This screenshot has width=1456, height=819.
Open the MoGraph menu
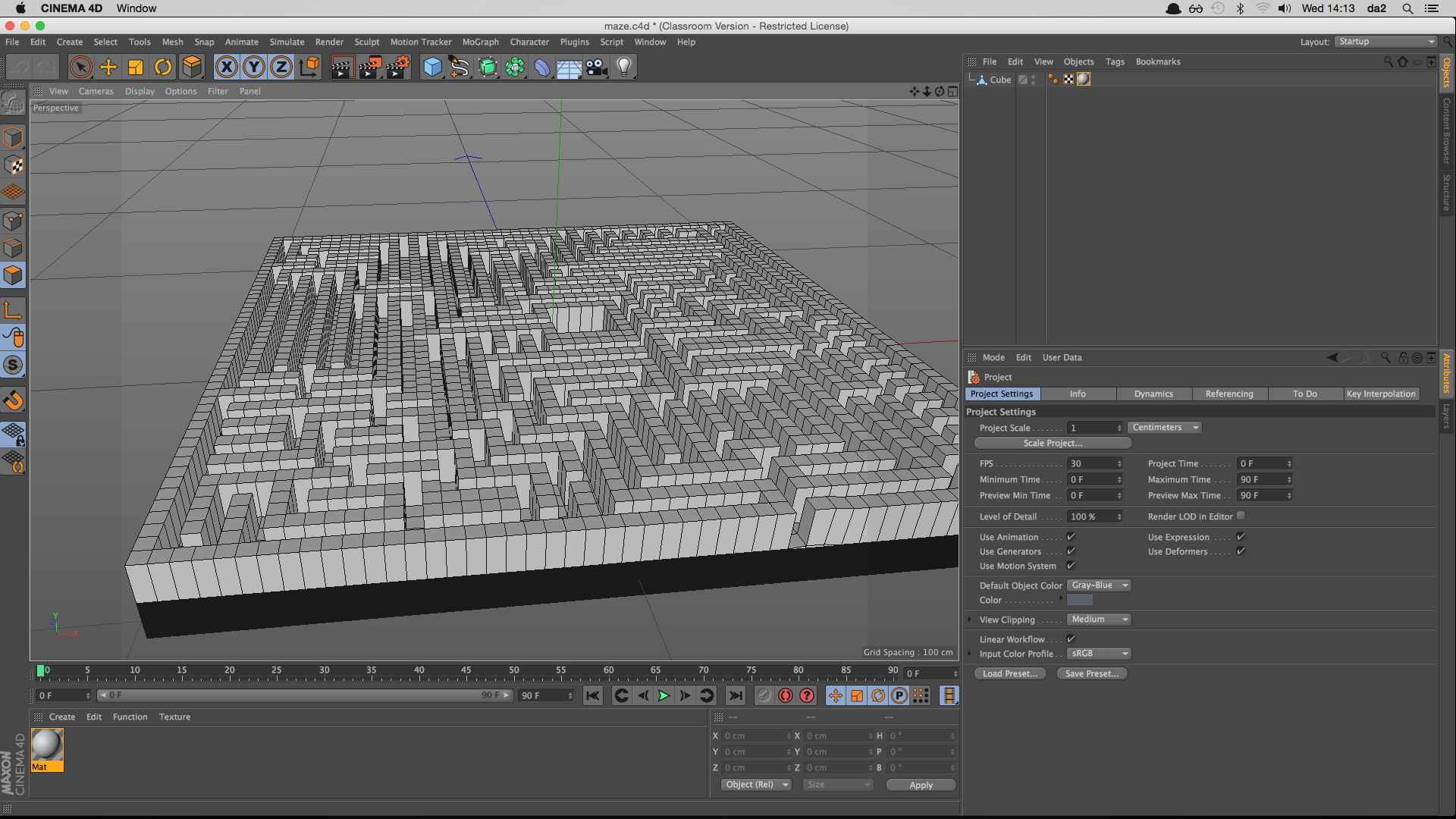[480, 42]
